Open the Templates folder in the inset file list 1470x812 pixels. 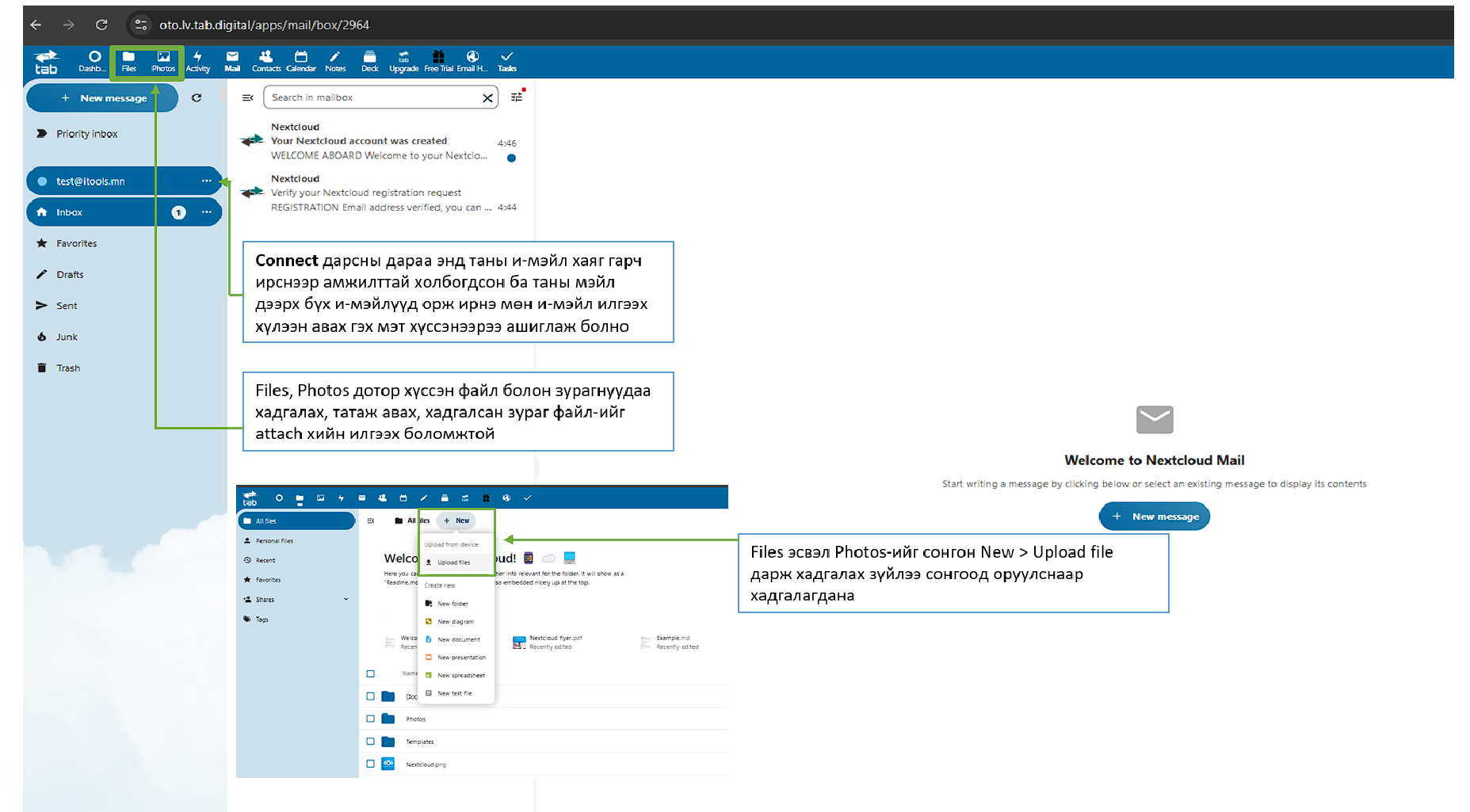(419, 742)
